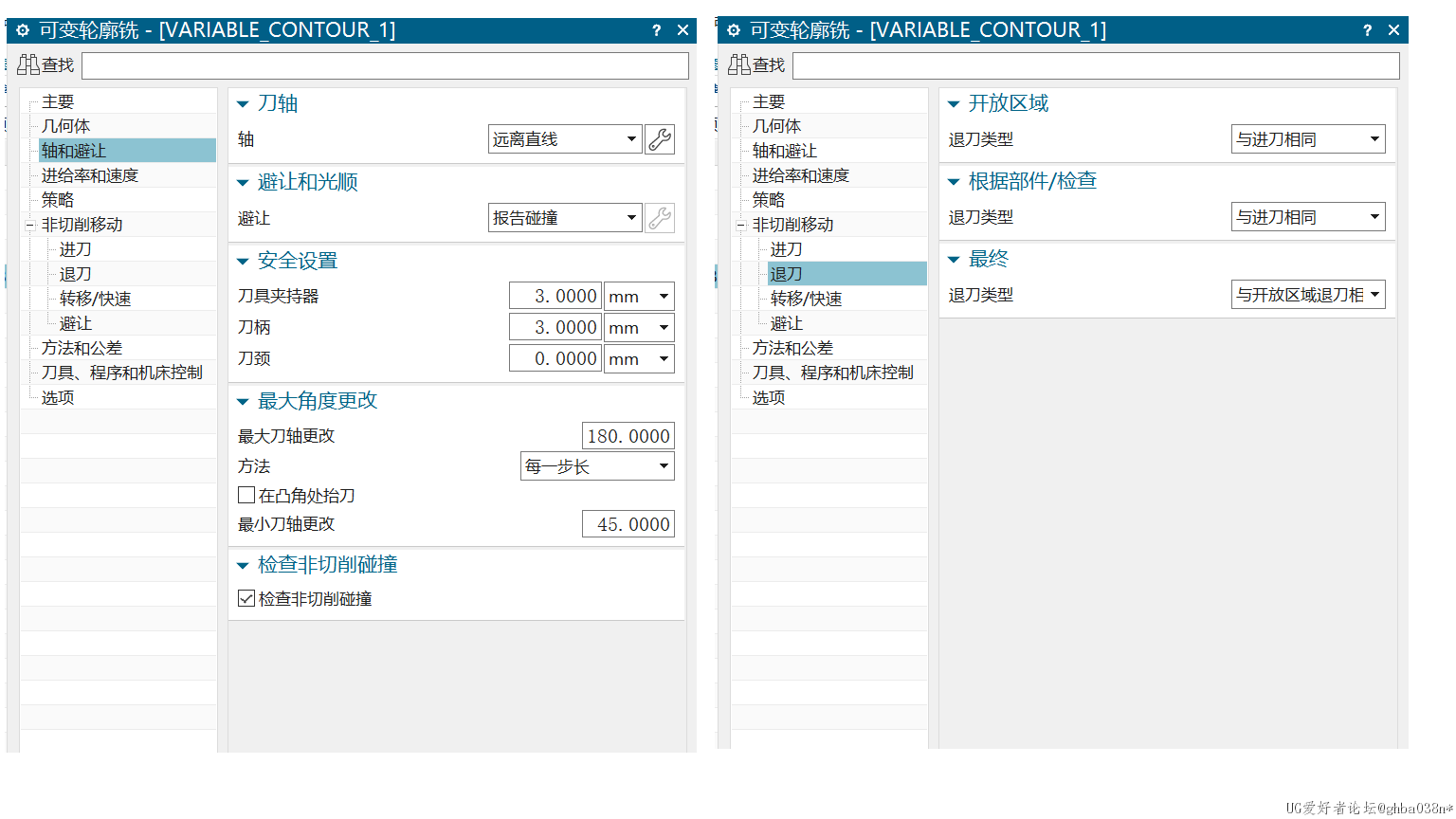This screenshot has height=819, width=1456.
Task: Click the binoculars 查找 icon in right dialog
Action: tap(739, 64)
